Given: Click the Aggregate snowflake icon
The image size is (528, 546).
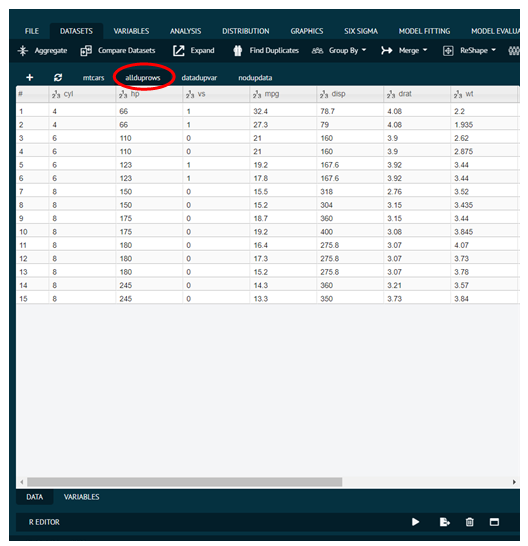Looking at the screenshot, I should coord(23,51).
